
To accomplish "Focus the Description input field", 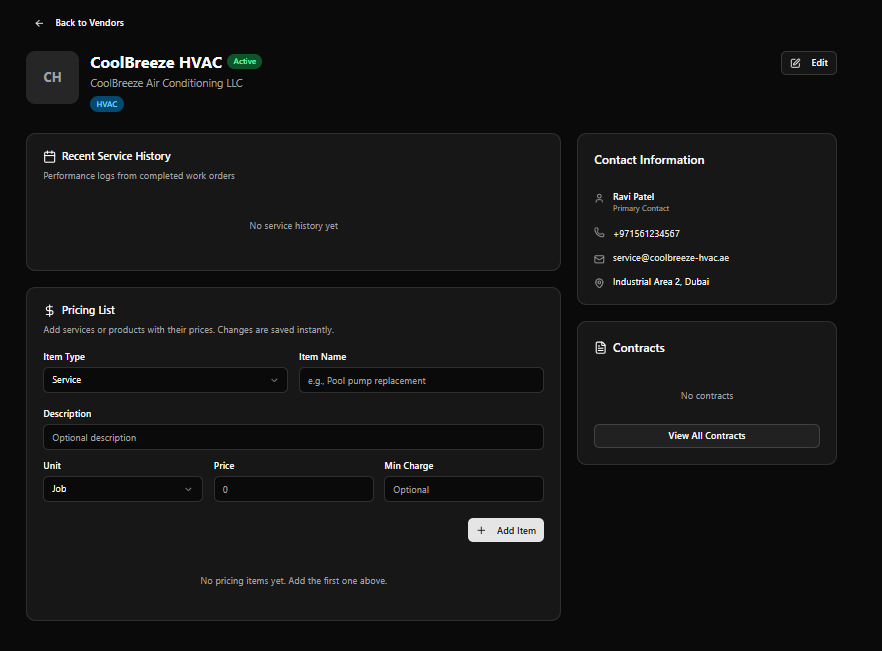I will click(294, 437).
